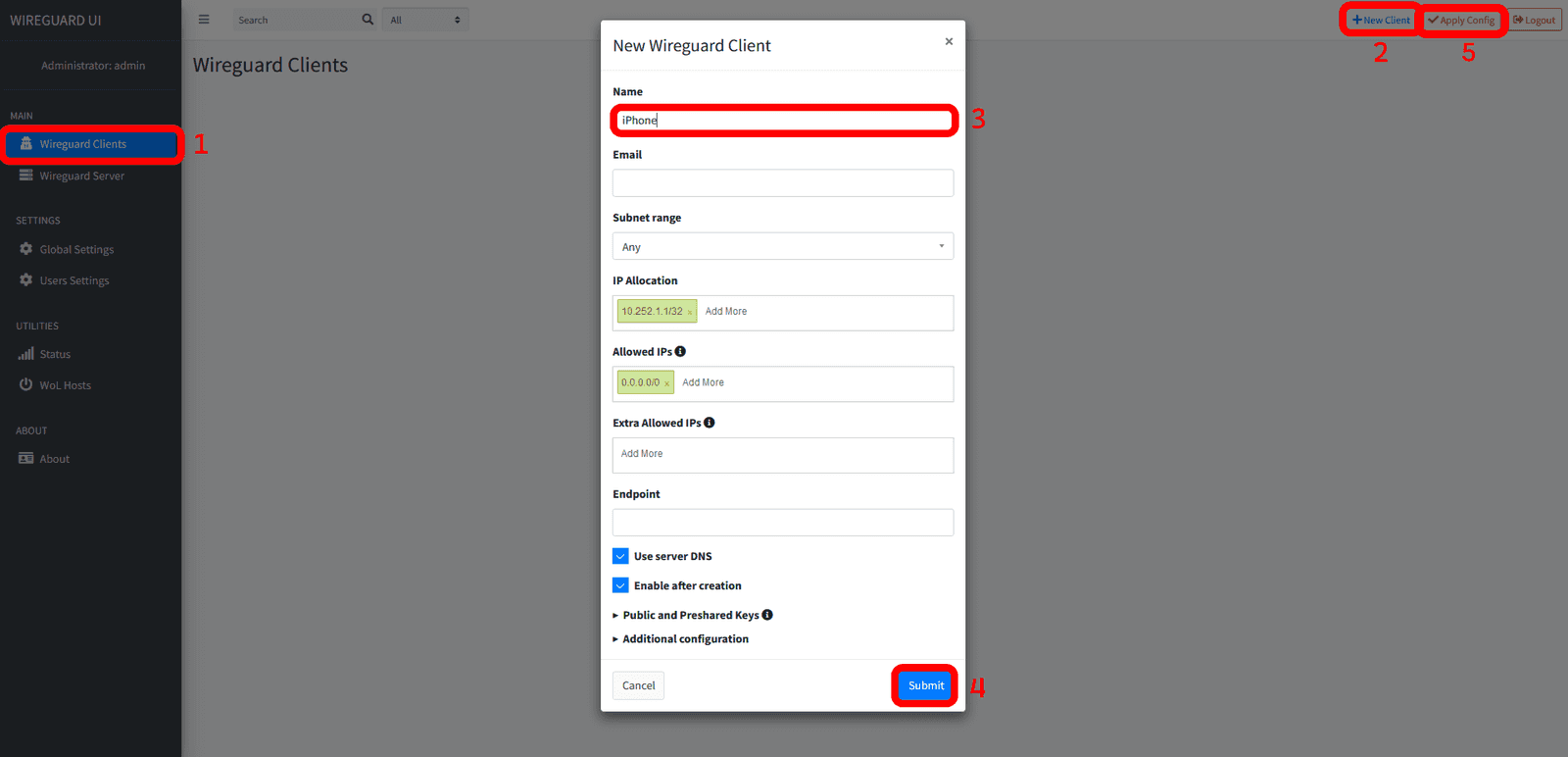Submit the new client form
This screenshot has width=1568, height=757.
point(925,685)
